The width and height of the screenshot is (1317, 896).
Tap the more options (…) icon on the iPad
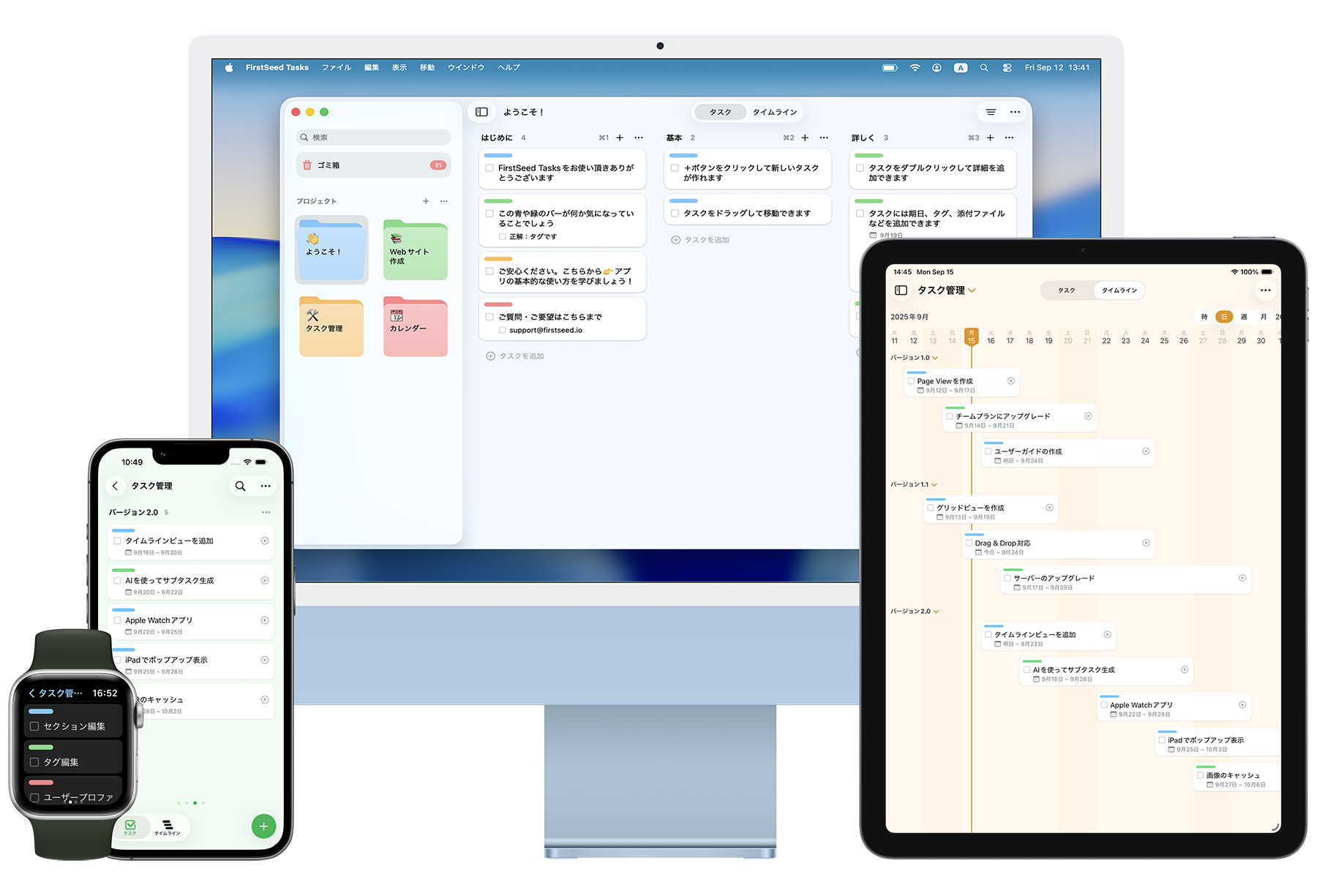click(x=1266, y=290)
